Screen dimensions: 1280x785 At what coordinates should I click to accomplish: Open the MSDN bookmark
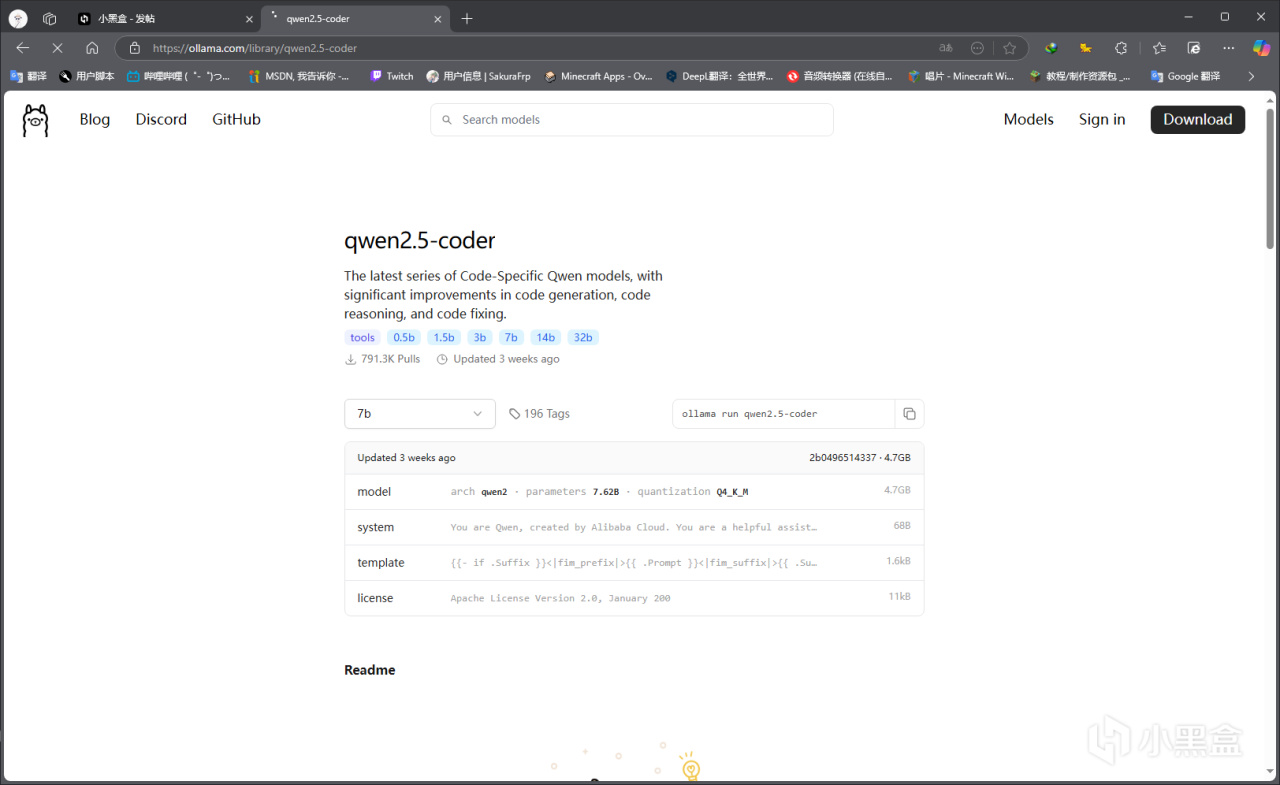click(299, 76)
